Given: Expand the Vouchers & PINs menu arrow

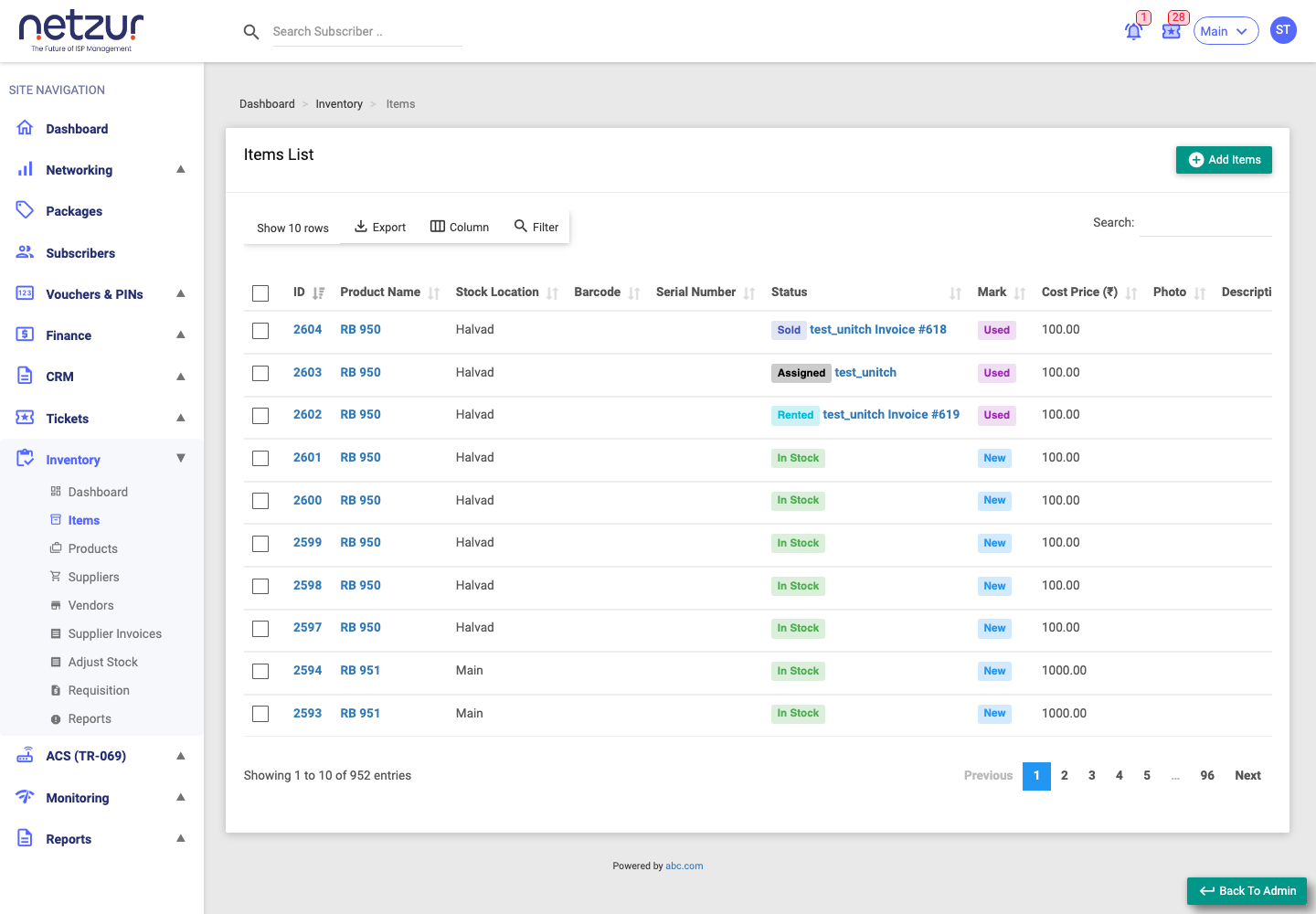Looking at the screenshot, I should coord(181,293).
